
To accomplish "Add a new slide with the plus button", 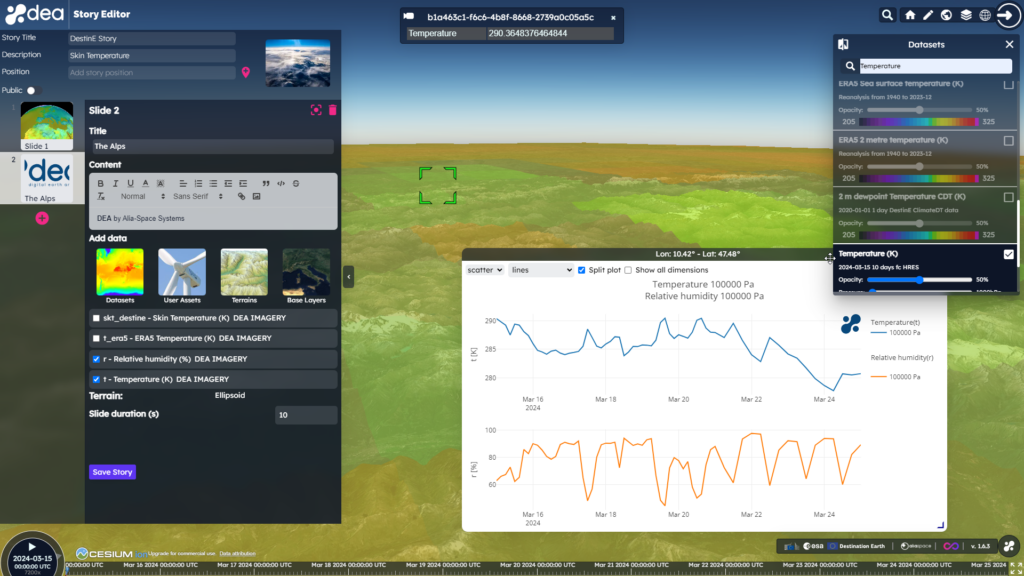I will (x=42, y=218).
